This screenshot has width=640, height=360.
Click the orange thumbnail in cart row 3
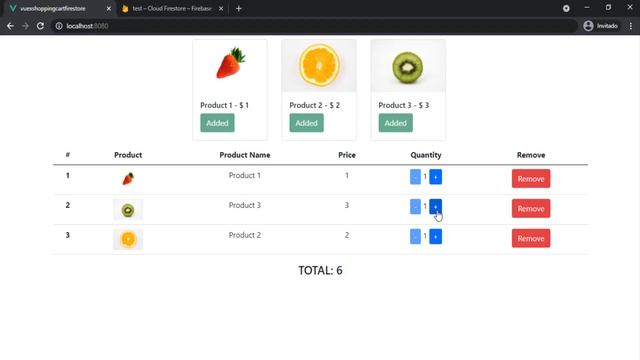click(128, 239)
